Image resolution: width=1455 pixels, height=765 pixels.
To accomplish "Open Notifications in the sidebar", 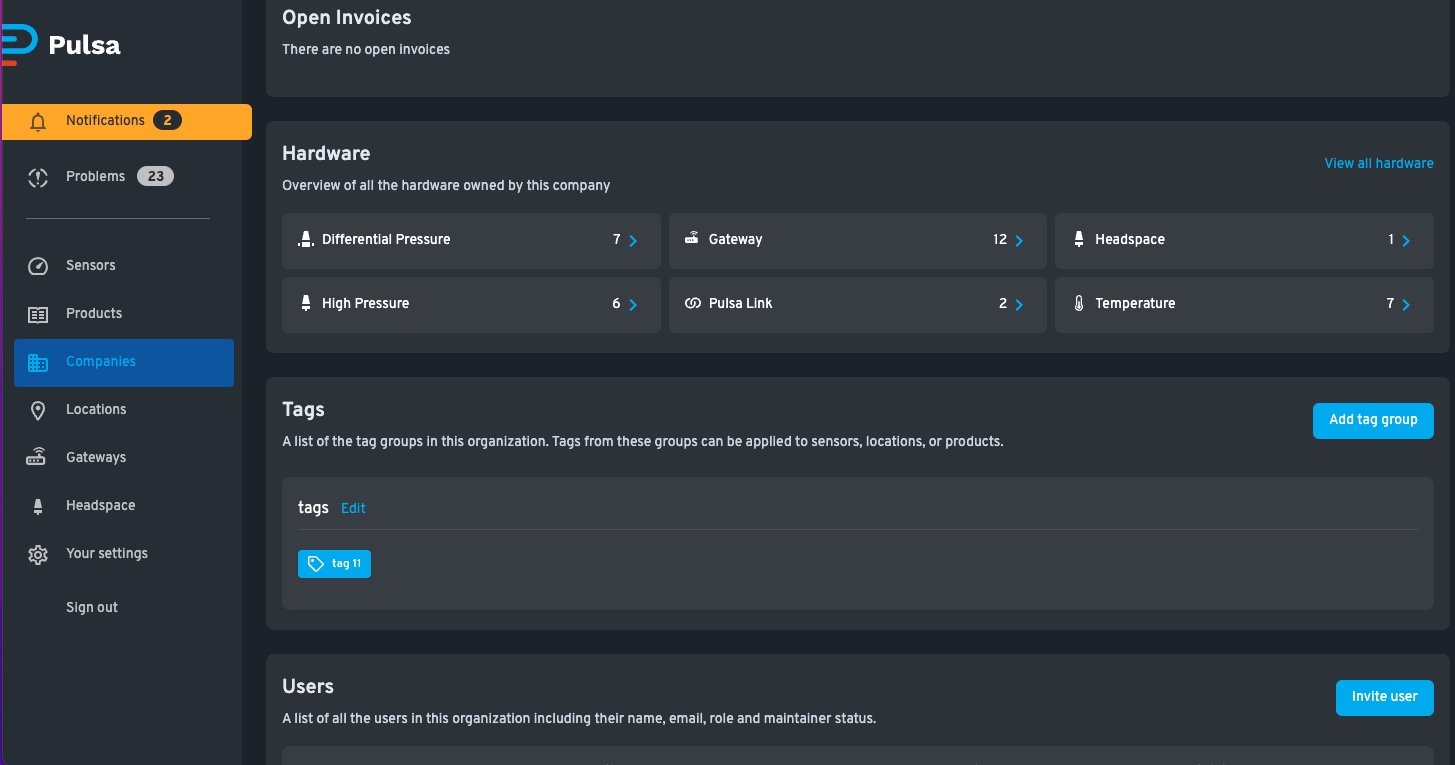I will [126, 121].
